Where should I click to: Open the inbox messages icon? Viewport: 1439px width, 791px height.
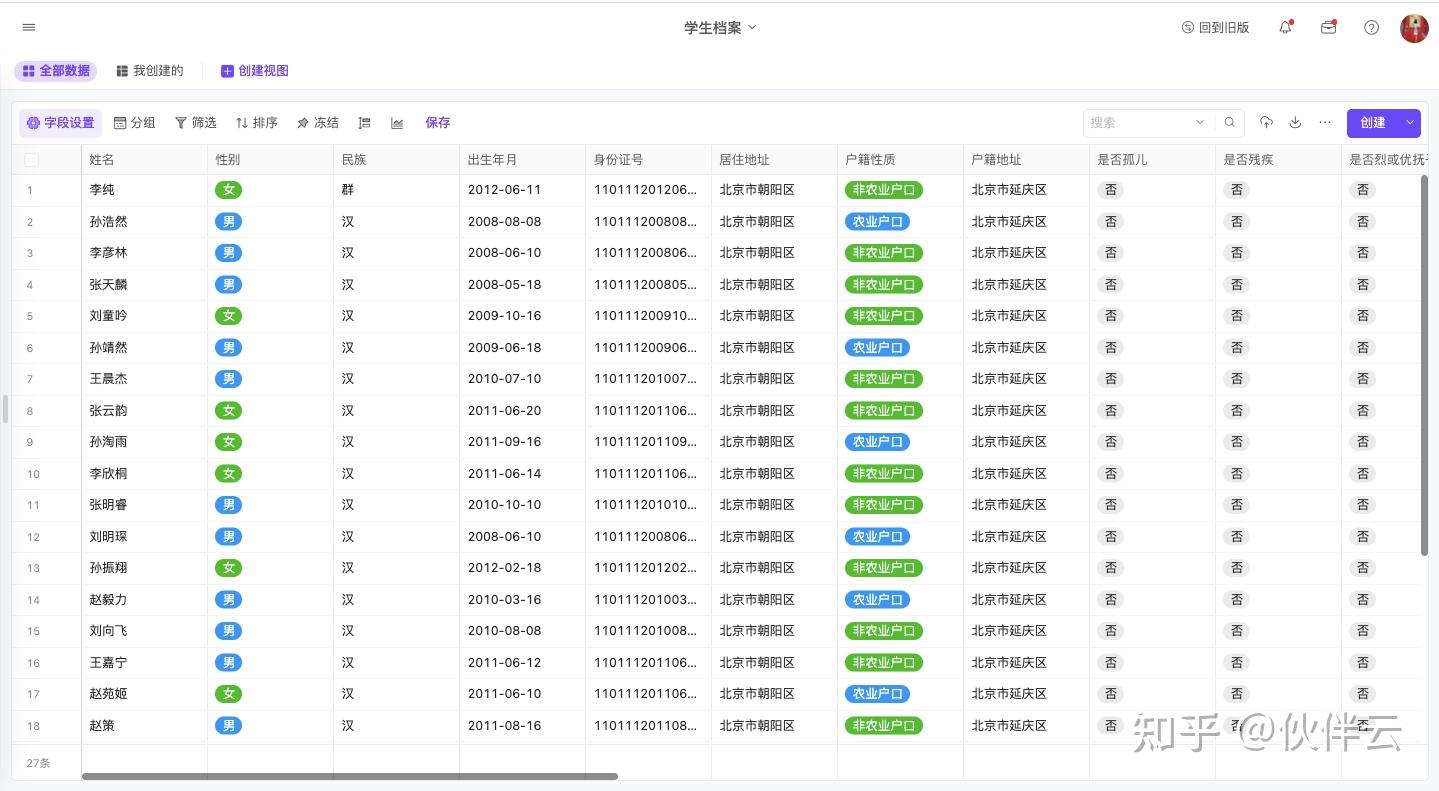point(1329,27)
